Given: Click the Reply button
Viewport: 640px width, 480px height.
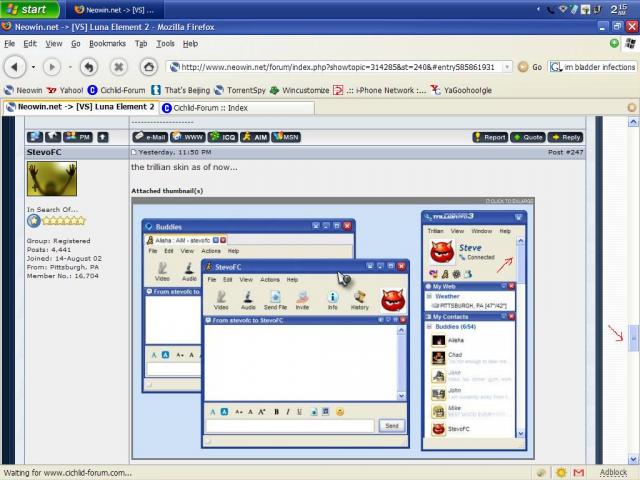Looking at the screenshot, I should [566, 138].
